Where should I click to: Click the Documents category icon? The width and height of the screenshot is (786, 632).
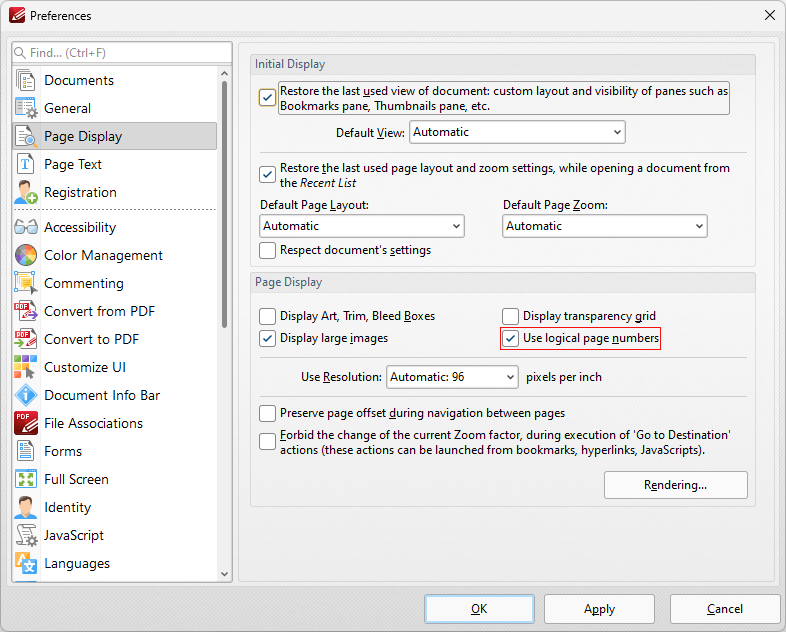(x=26, y=80)
